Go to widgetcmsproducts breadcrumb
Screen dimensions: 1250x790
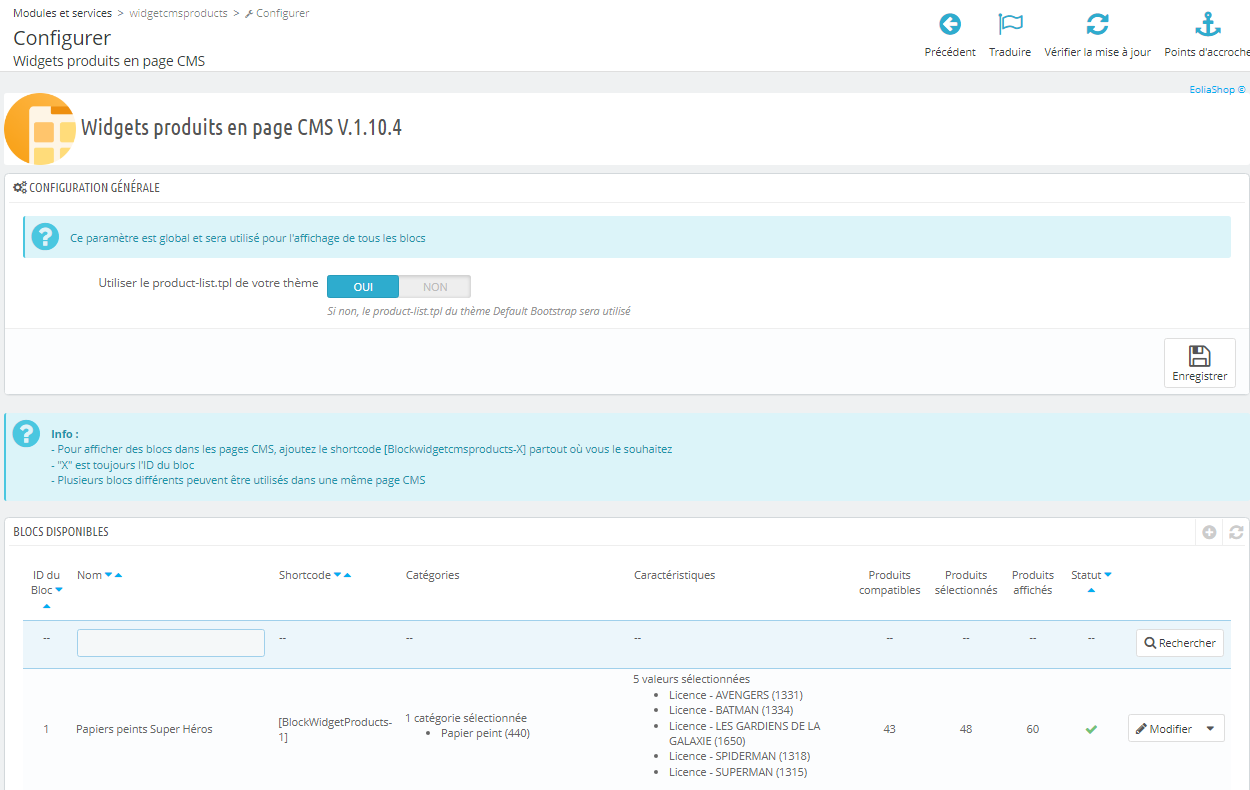(x=178, y=13)
